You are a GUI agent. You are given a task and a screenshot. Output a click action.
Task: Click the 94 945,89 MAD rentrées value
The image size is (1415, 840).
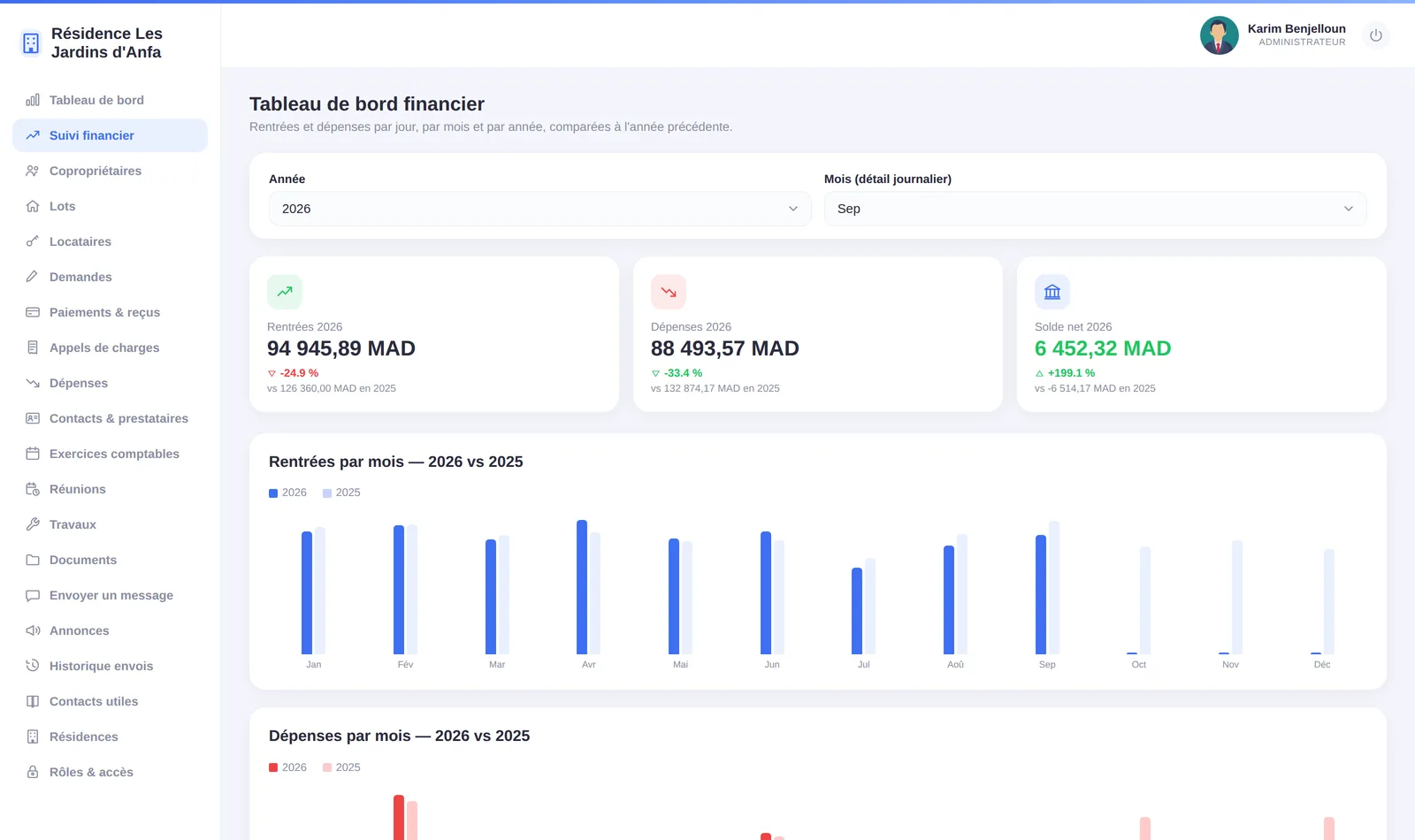(341, 348)
